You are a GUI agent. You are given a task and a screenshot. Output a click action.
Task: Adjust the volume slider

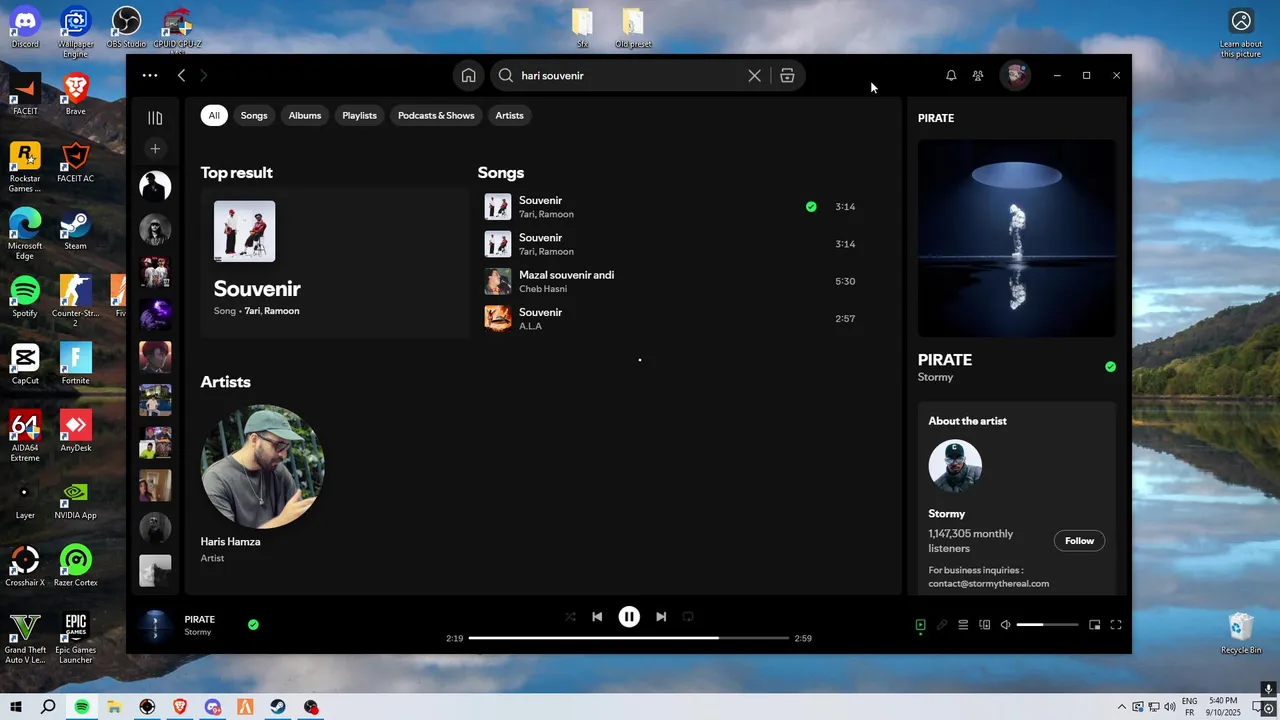tap(1047, 625)
